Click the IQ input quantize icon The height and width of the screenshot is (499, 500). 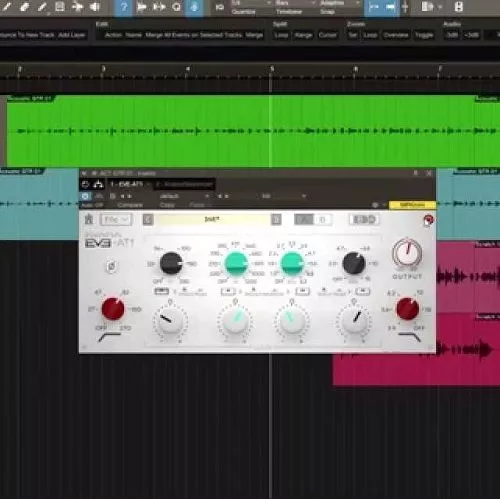point(220,7)
